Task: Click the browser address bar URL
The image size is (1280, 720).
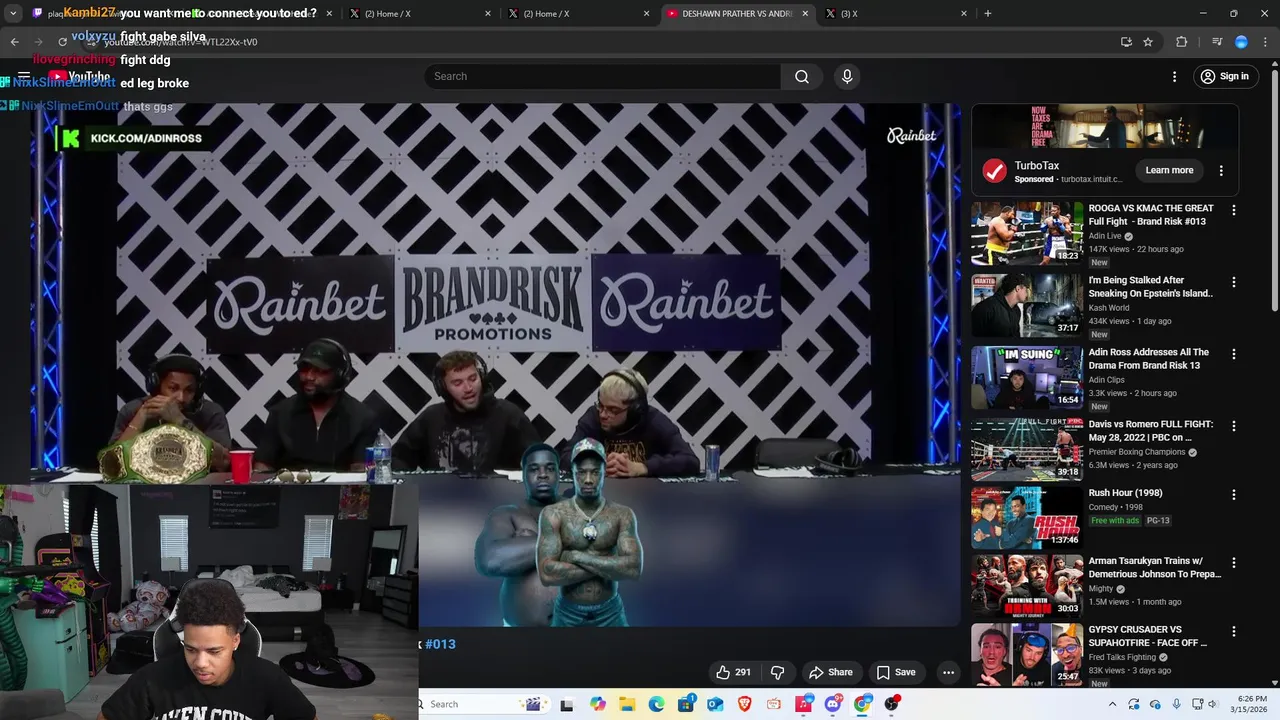Action: point(180,42)
